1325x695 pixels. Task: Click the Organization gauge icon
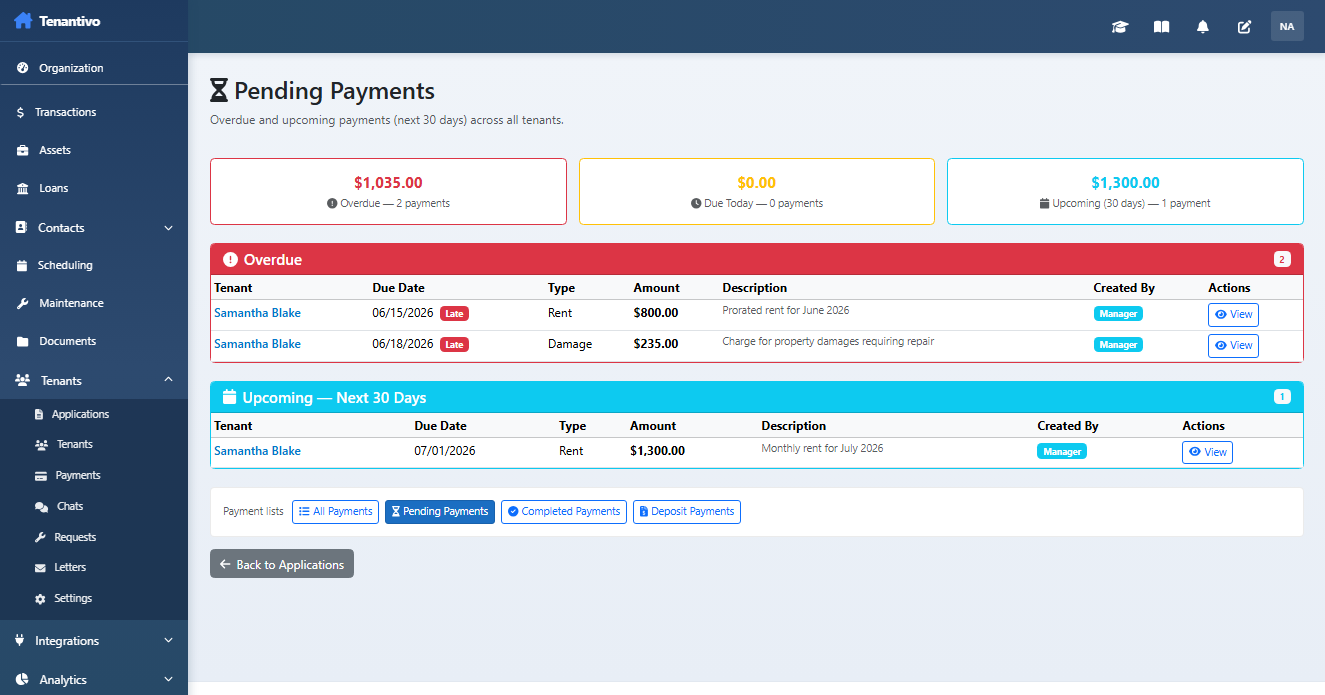coord(22,68)
